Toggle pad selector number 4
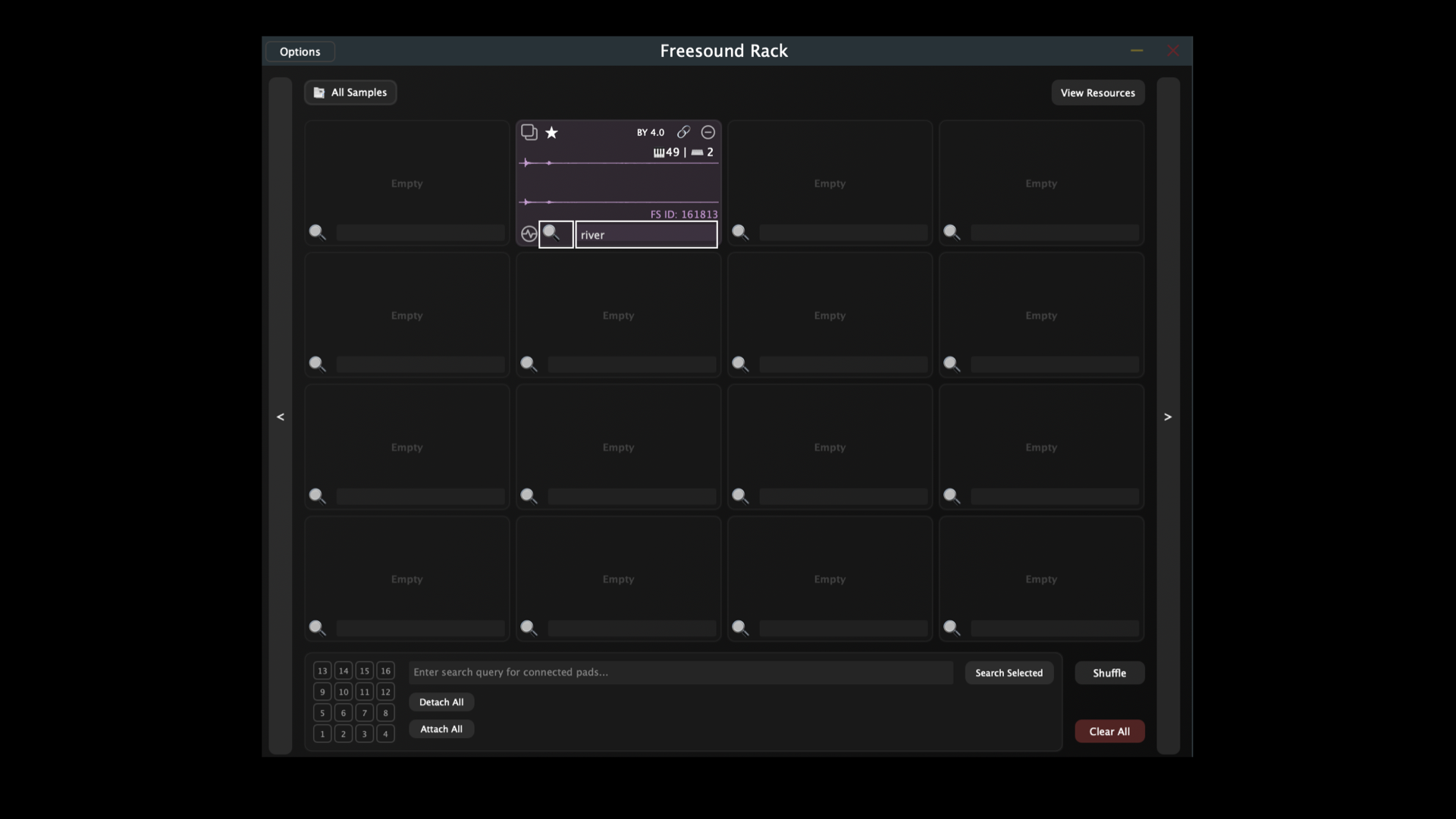1456x819 pixels. pyautogui.click(x=385, y=734)
